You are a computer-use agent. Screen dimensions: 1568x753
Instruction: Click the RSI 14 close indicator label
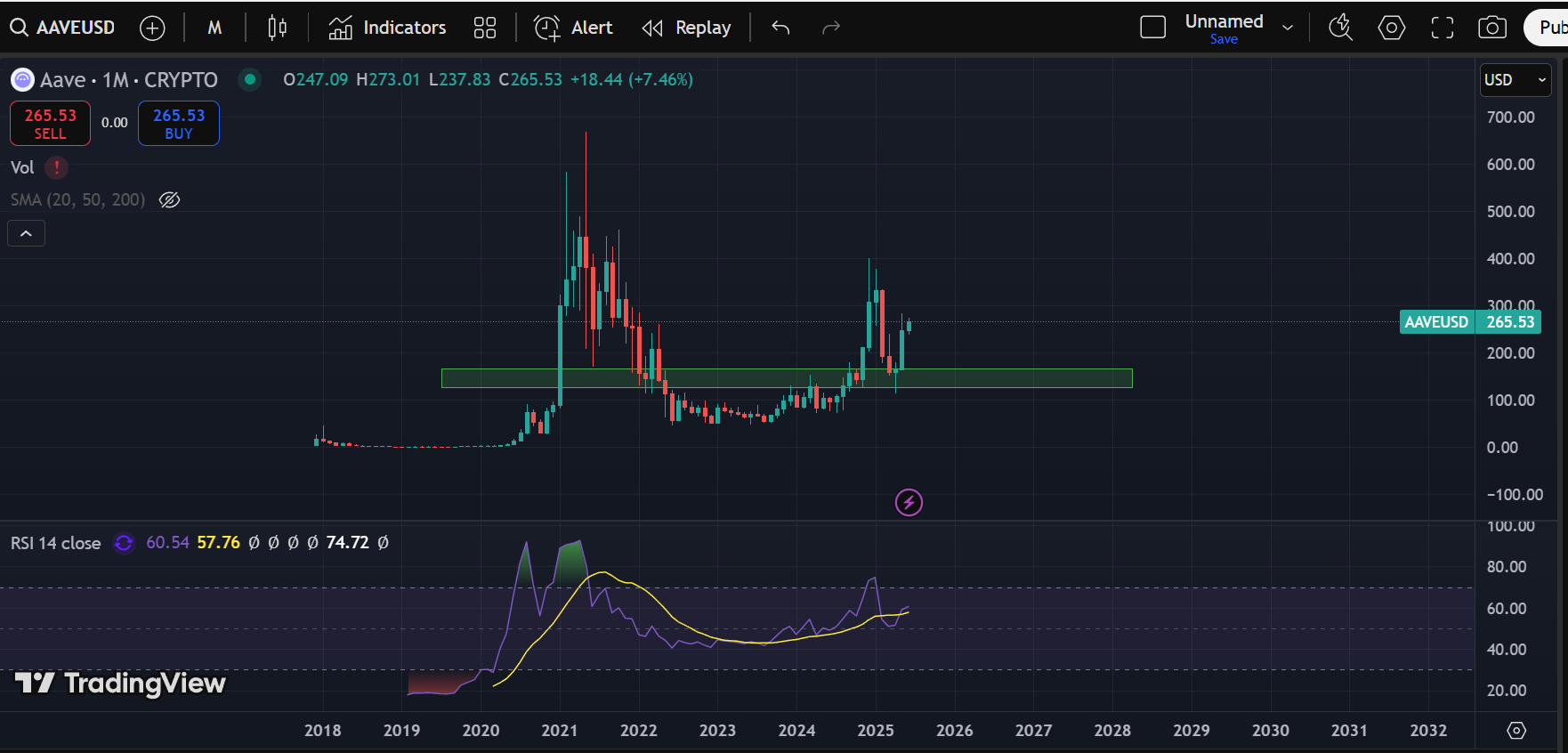(x=55, y=543)
